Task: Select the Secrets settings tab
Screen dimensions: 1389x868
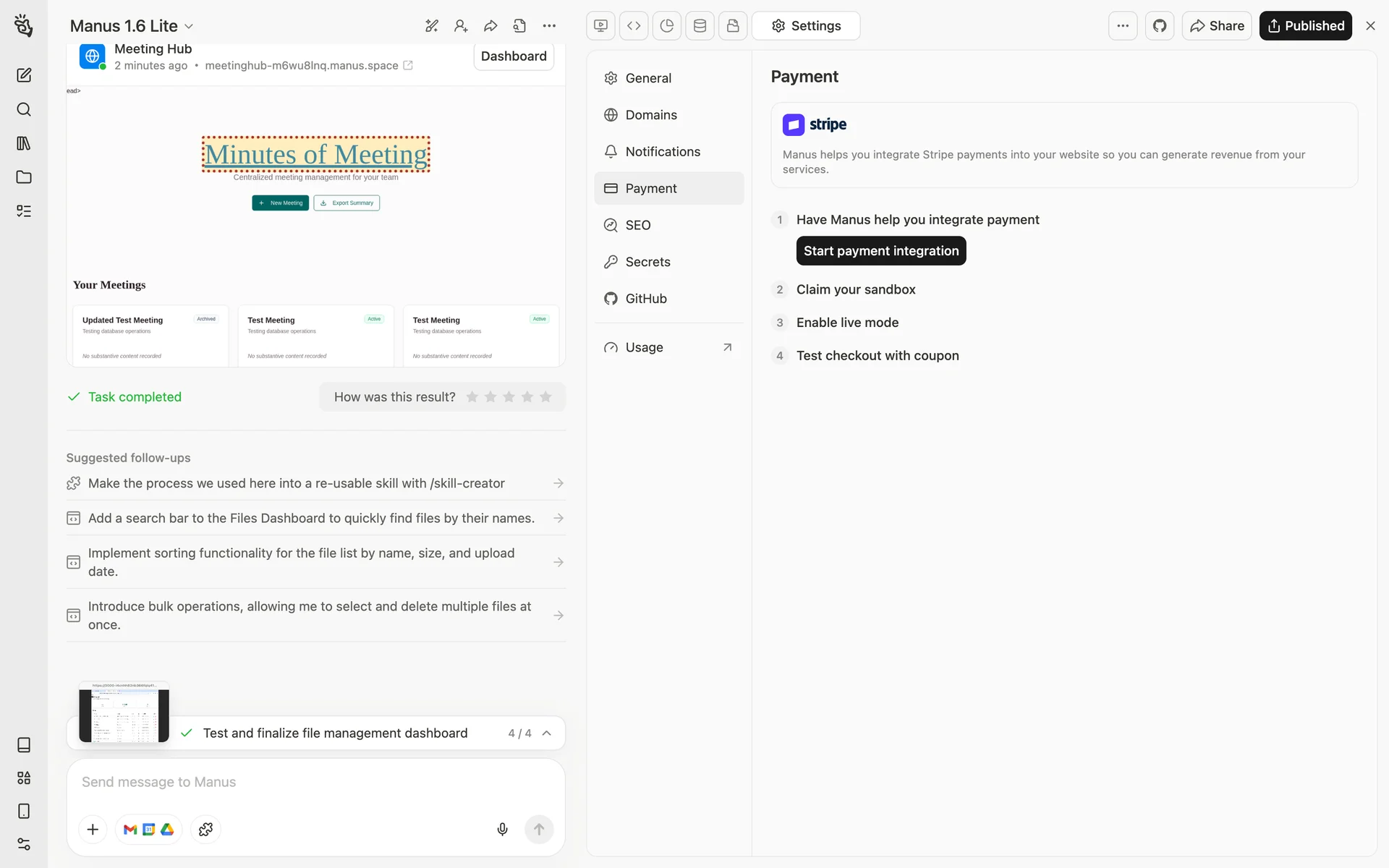Action: click(647, 262)
